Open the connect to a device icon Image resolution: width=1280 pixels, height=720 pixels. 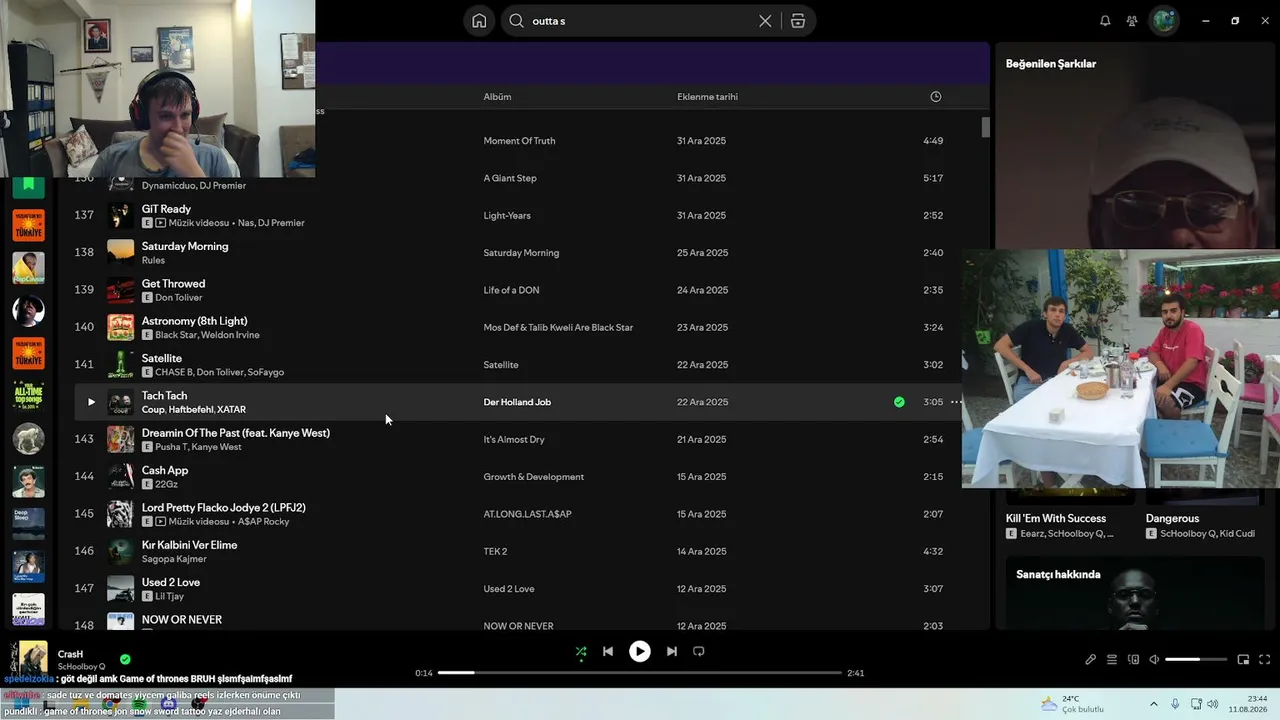coord(1133,660)
